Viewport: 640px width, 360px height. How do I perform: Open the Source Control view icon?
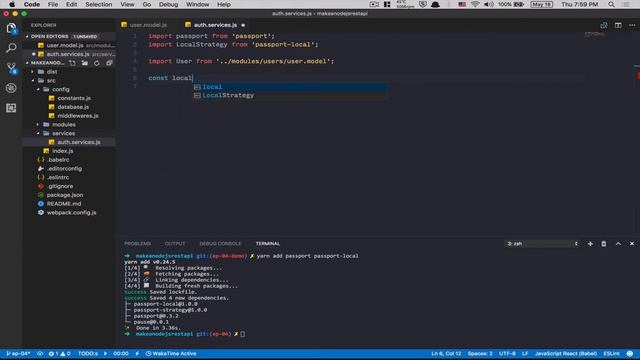pyautogui.click(x=11, y=68)
